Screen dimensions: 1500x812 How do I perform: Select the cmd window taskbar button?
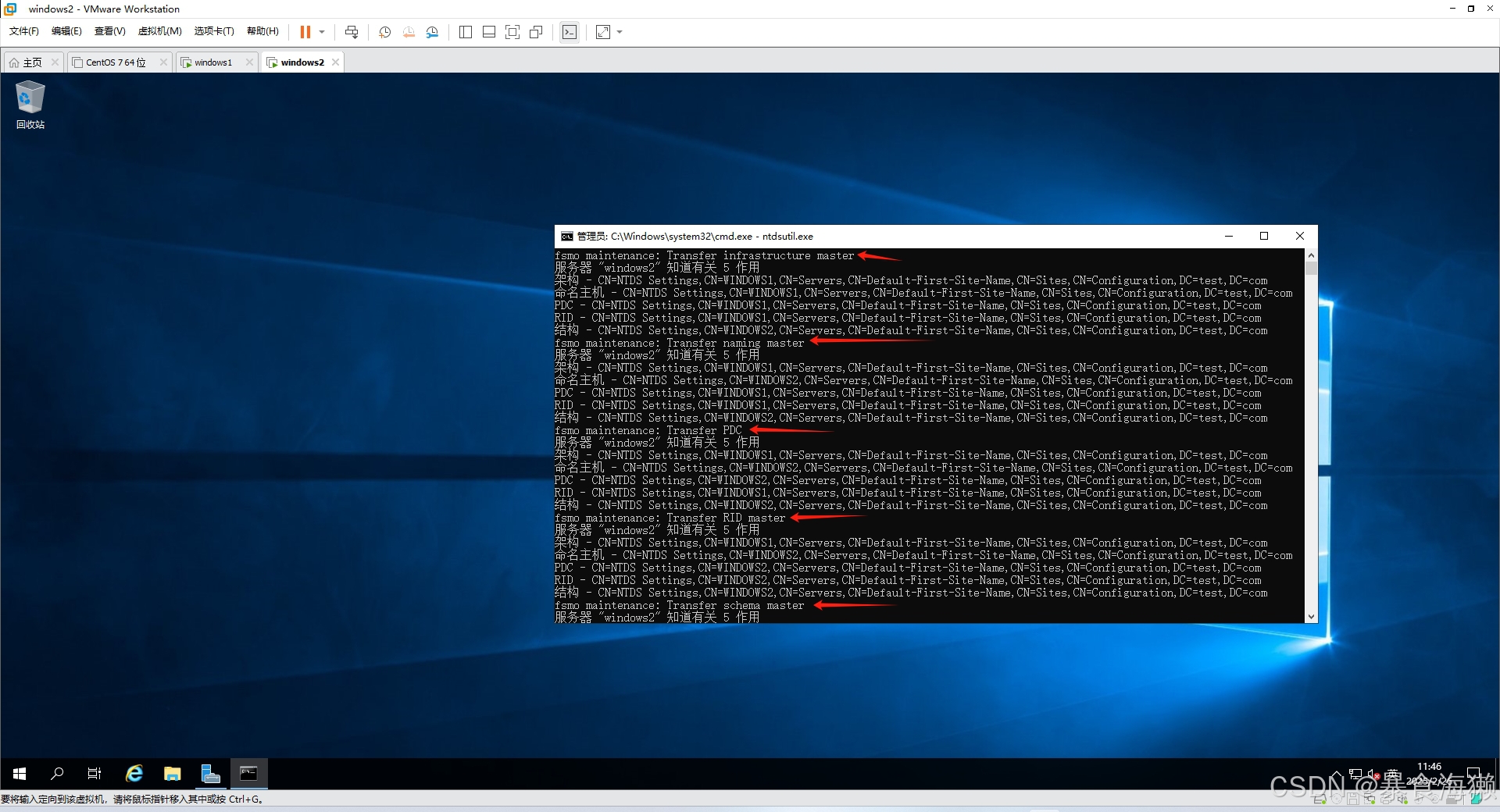coord(249,774)
